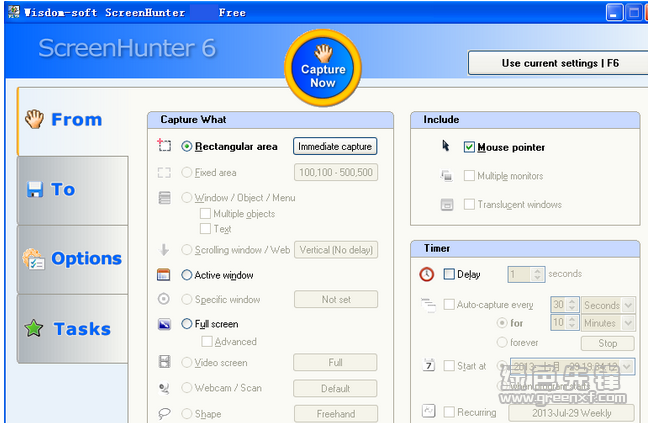Click Use current settings F6 button
This screenshot has height=423, width=648.
tap(559, 63)
